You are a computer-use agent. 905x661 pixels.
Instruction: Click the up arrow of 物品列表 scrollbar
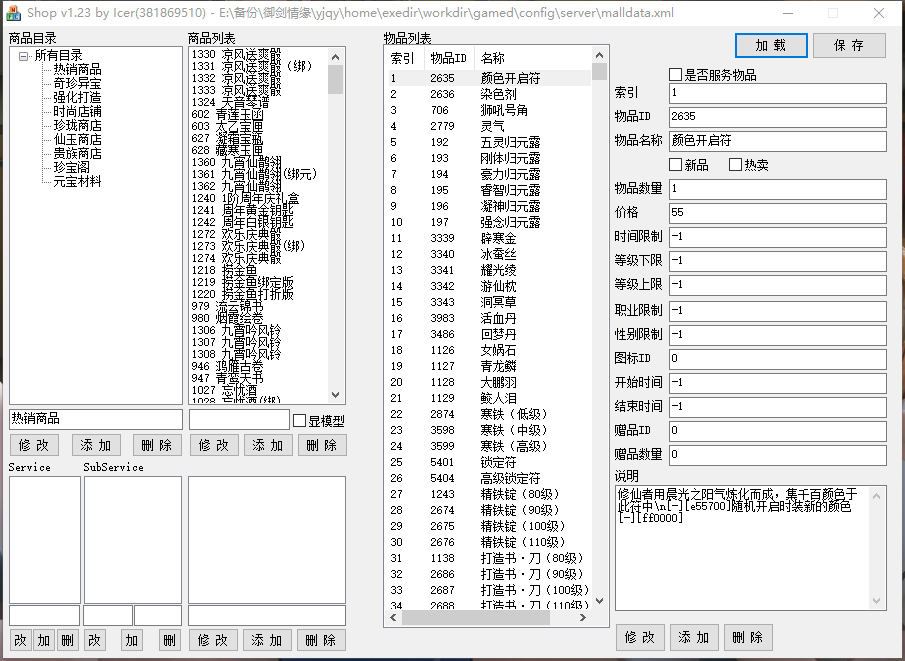pos(600,55)
